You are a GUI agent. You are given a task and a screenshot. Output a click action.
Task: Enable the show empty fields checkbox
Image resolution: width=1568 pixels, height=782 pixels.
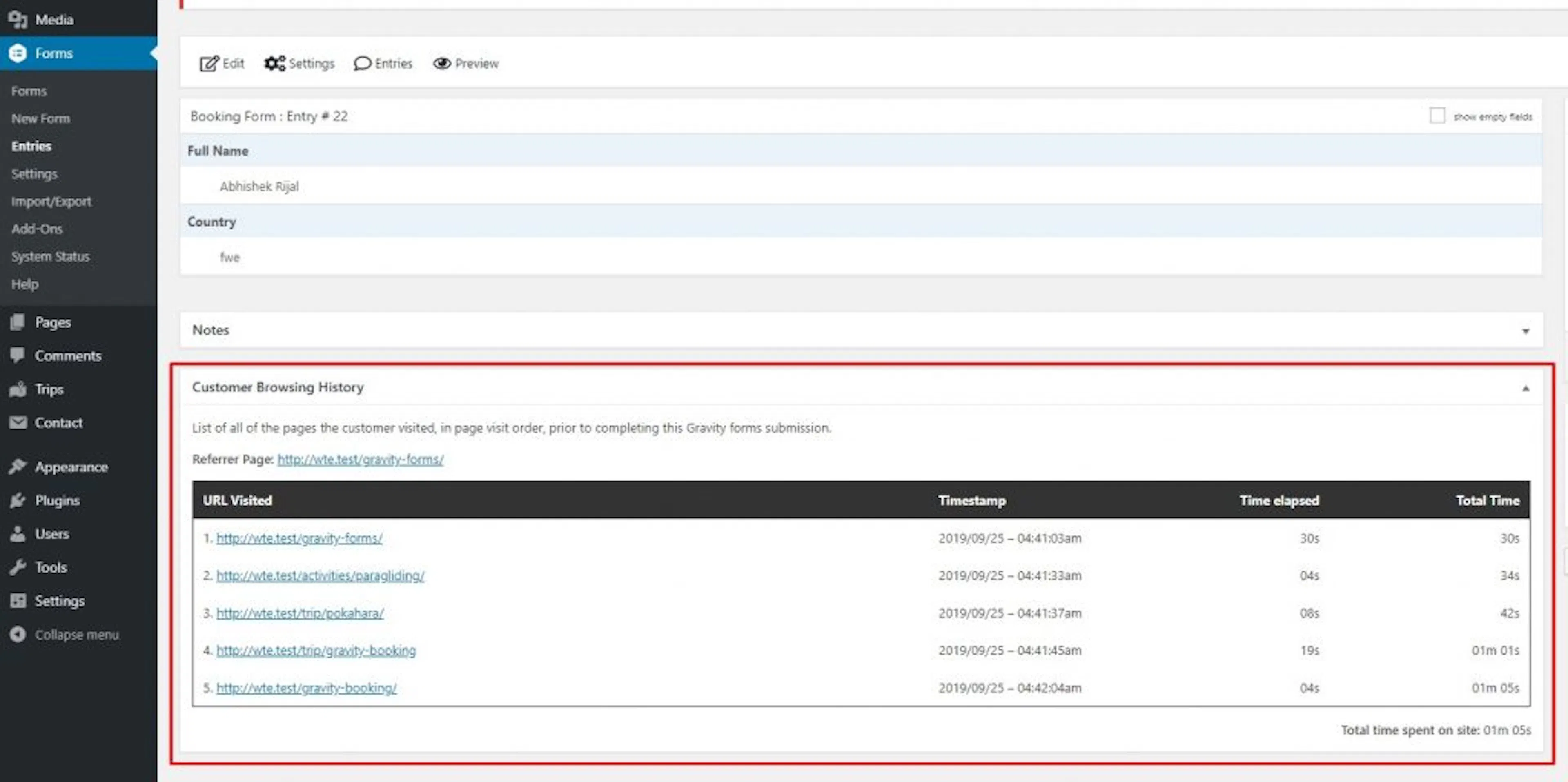coord(1437,116)
